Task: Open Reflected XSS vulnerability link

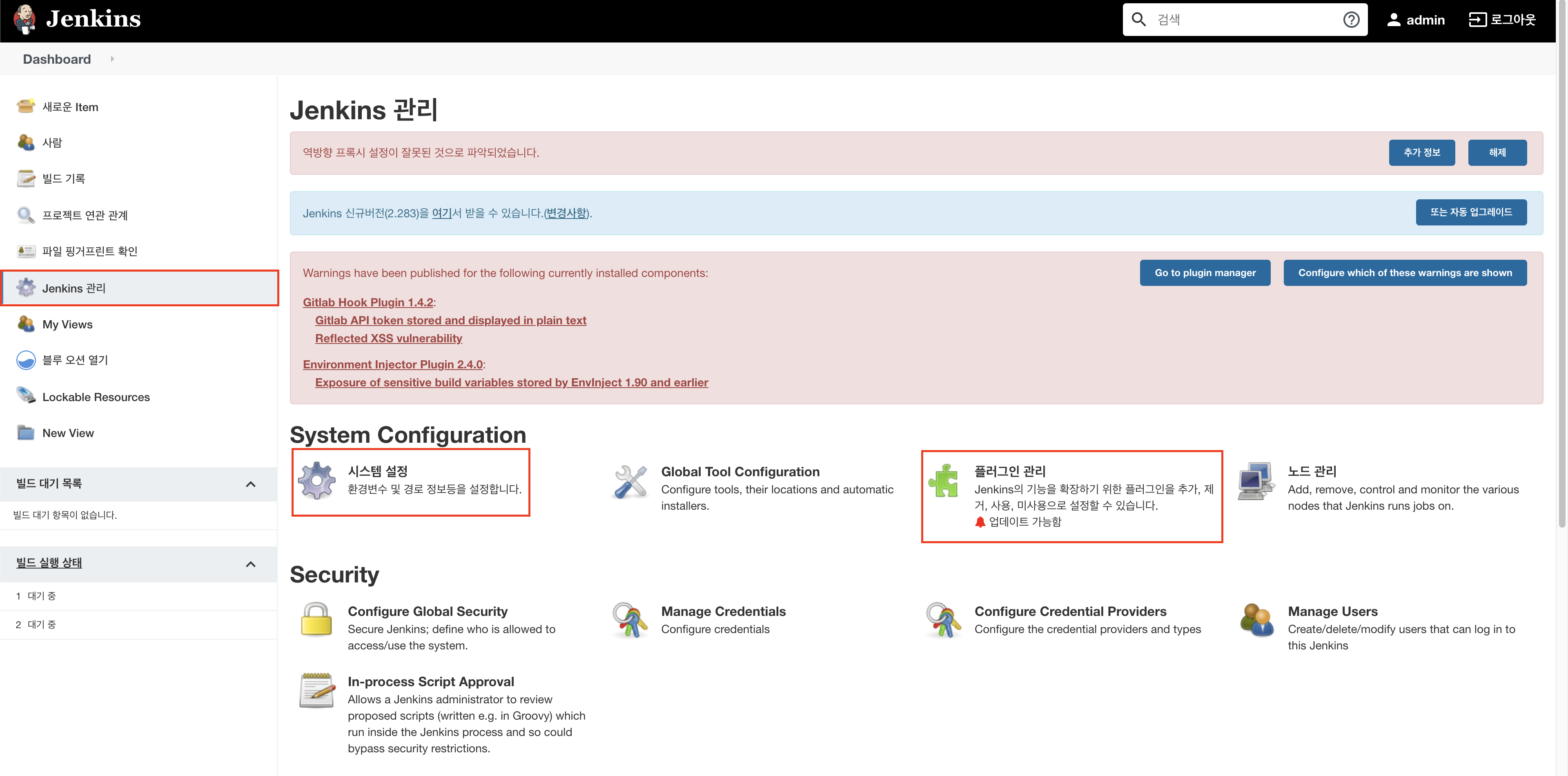Action: 388,339
